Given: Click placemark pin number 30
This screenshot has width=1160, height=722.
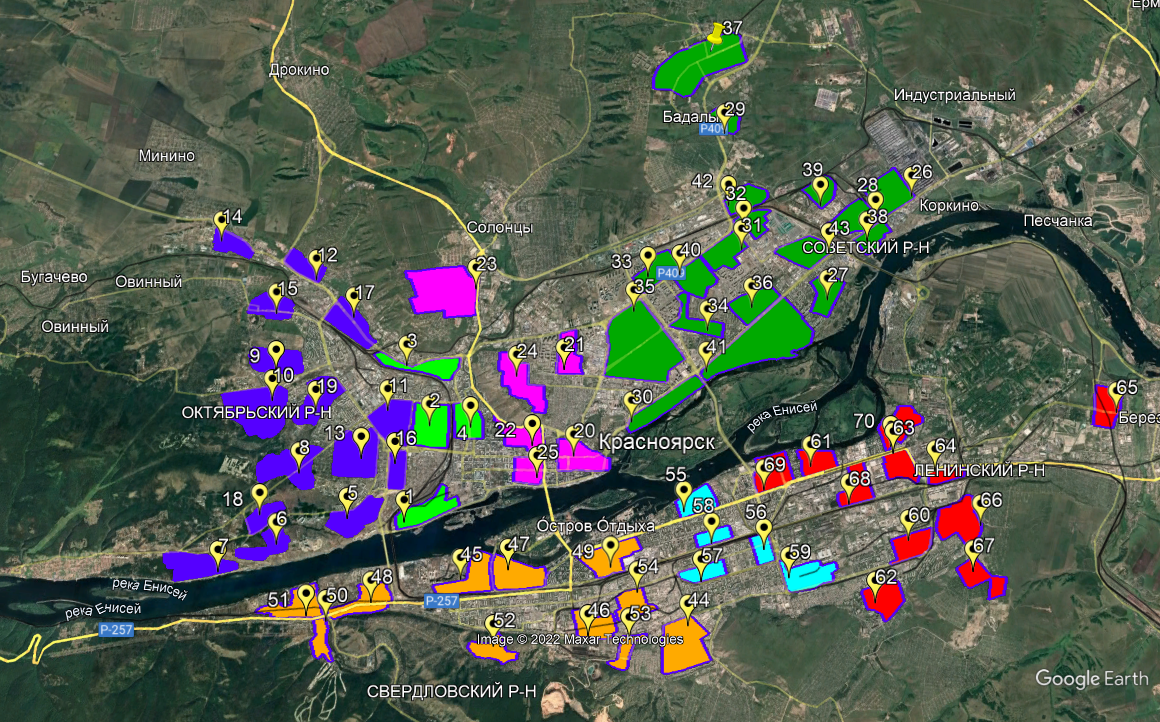Looking at the screenshot, I should point(631,402).
